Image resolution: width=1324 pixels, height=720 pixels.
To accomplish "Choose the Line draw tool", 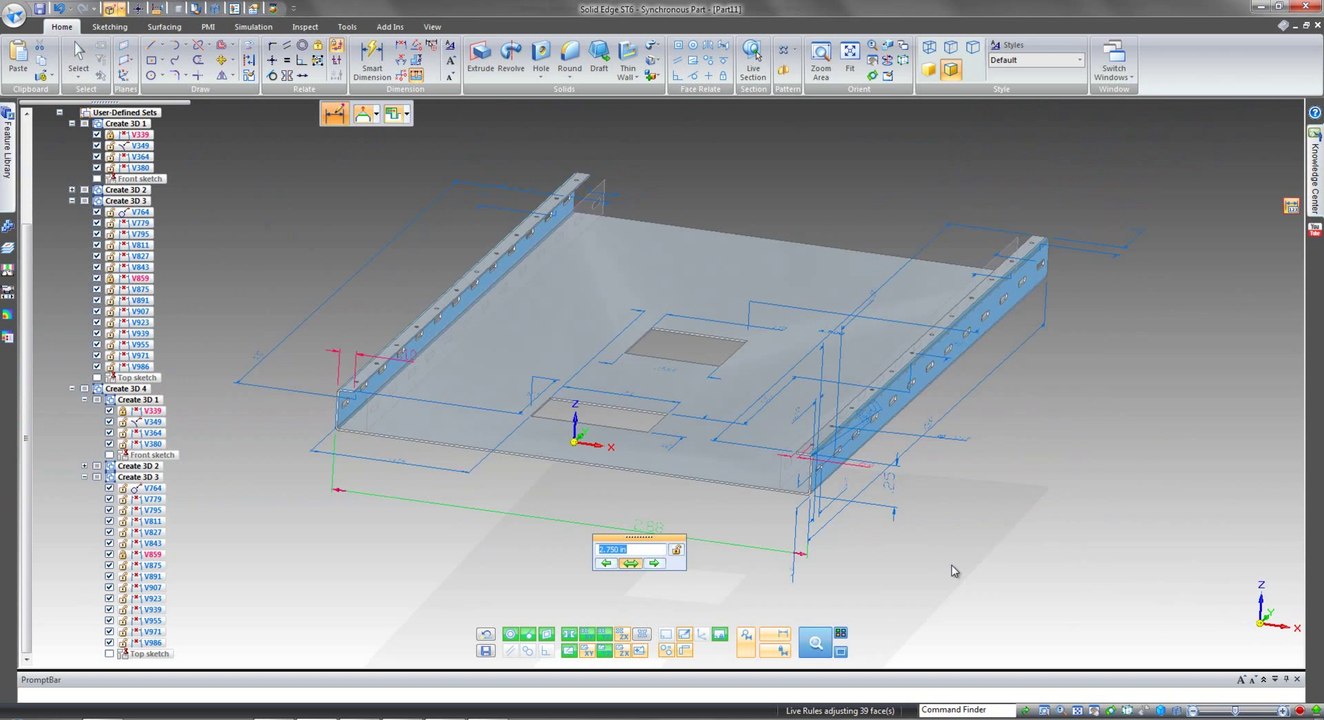I will 151,46.
